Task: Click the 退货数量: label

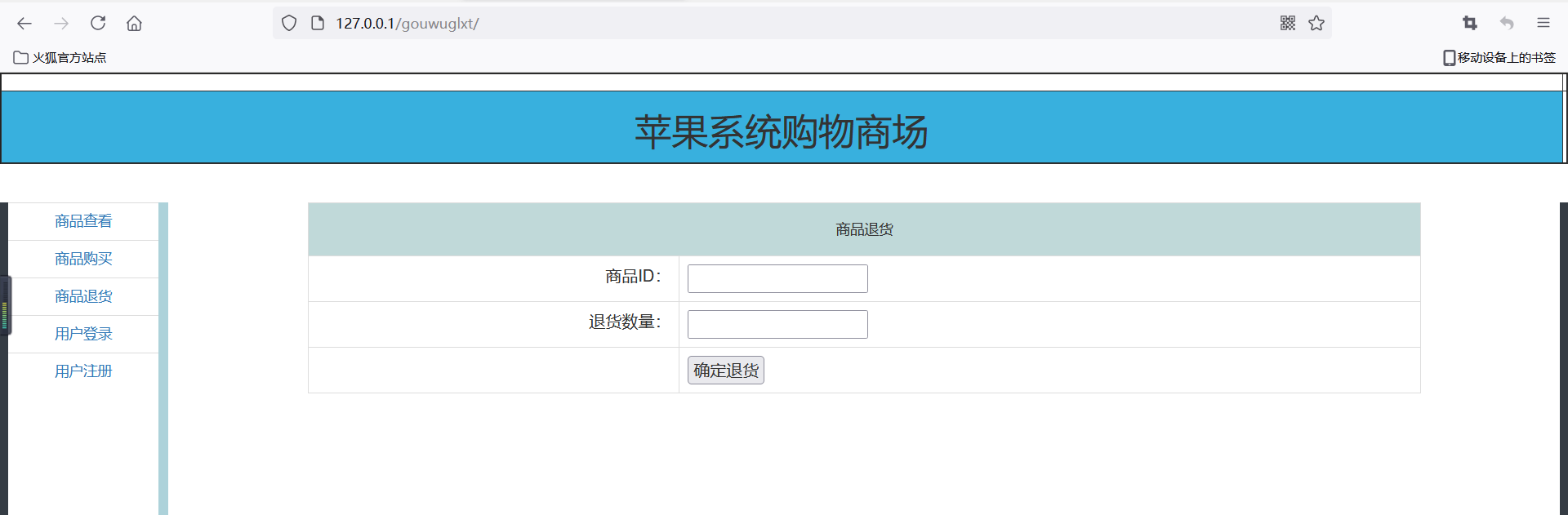Action: click(625, 322)
